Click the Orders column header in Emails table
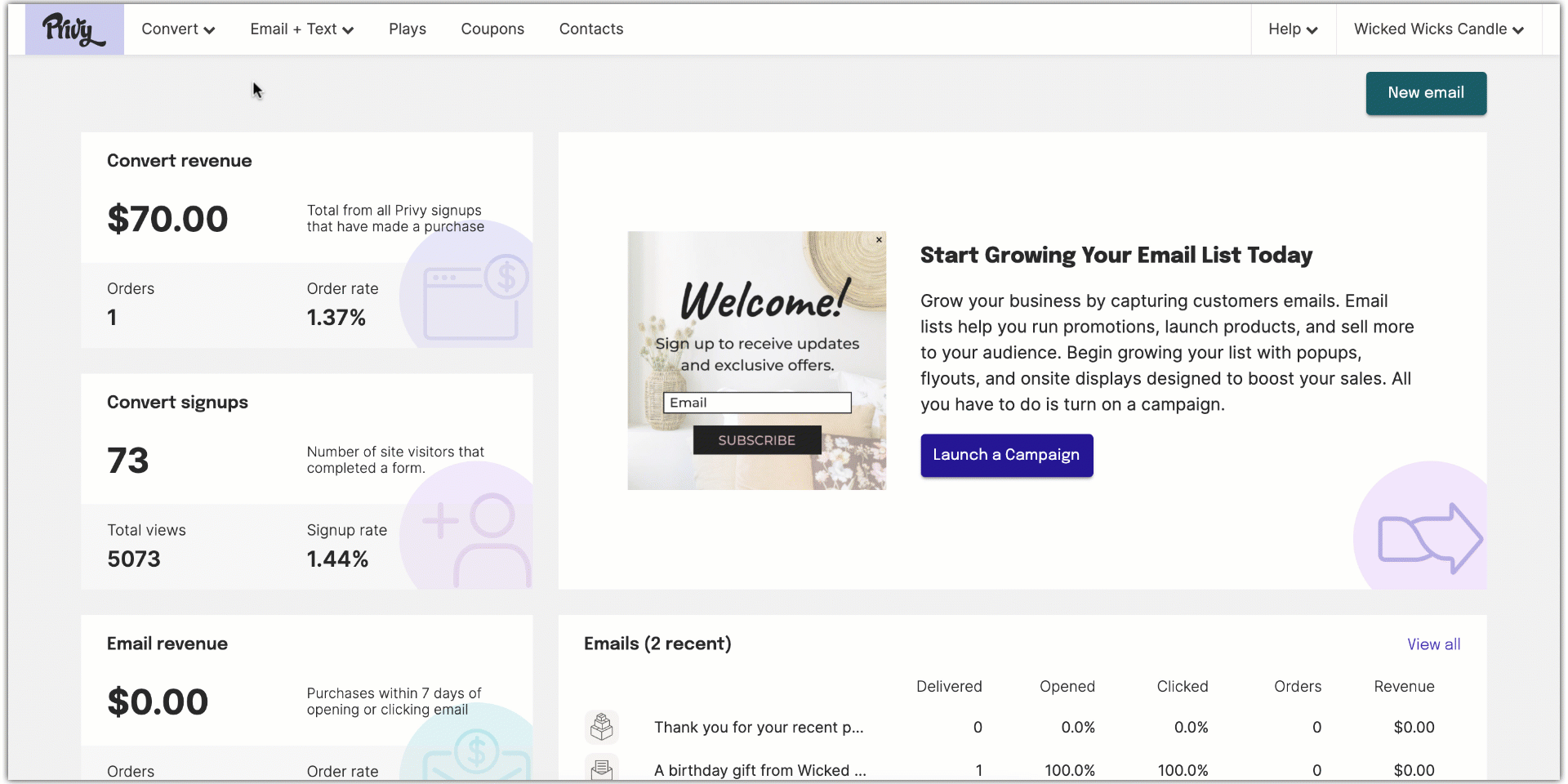The height and width of the screenshot is (784, 1568). [1298, 687]
